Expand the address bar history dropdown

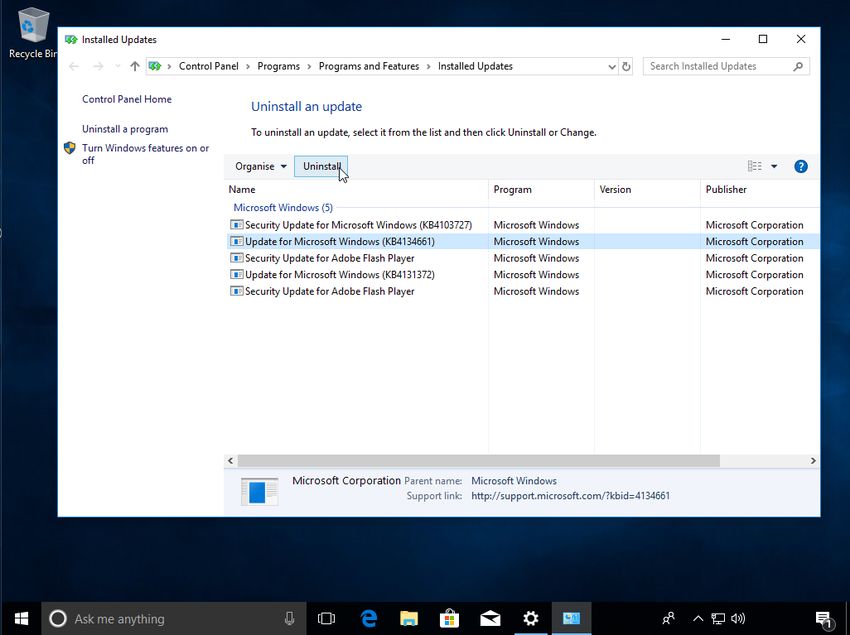point(611,67)
